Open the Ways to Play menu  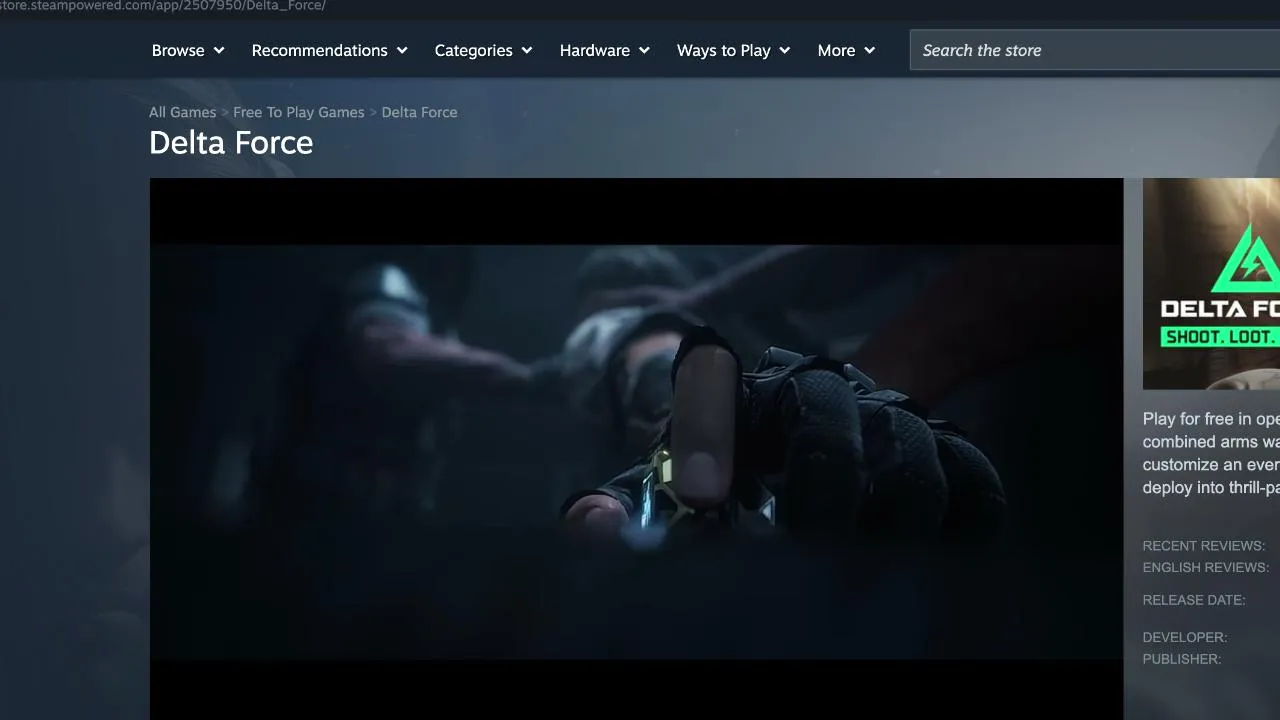pos(733,50)
